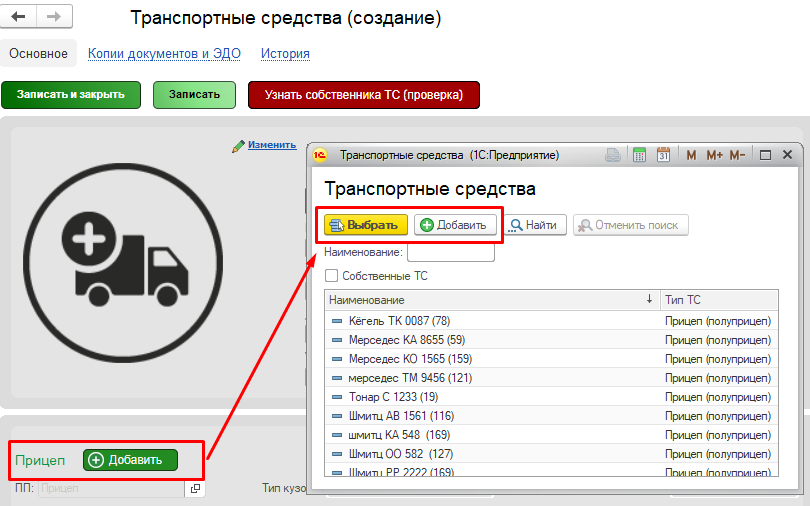
Task: Click sort arrow in Наименование column header
Action: [649, 299]
